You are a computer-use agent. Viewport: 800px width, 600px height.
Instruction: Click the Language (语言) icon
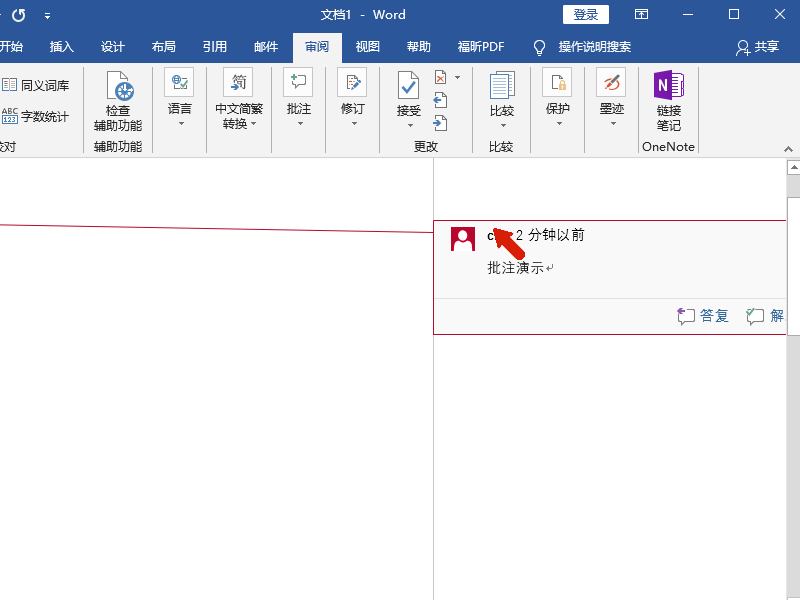pyautogui.click(x=179, y=82)
